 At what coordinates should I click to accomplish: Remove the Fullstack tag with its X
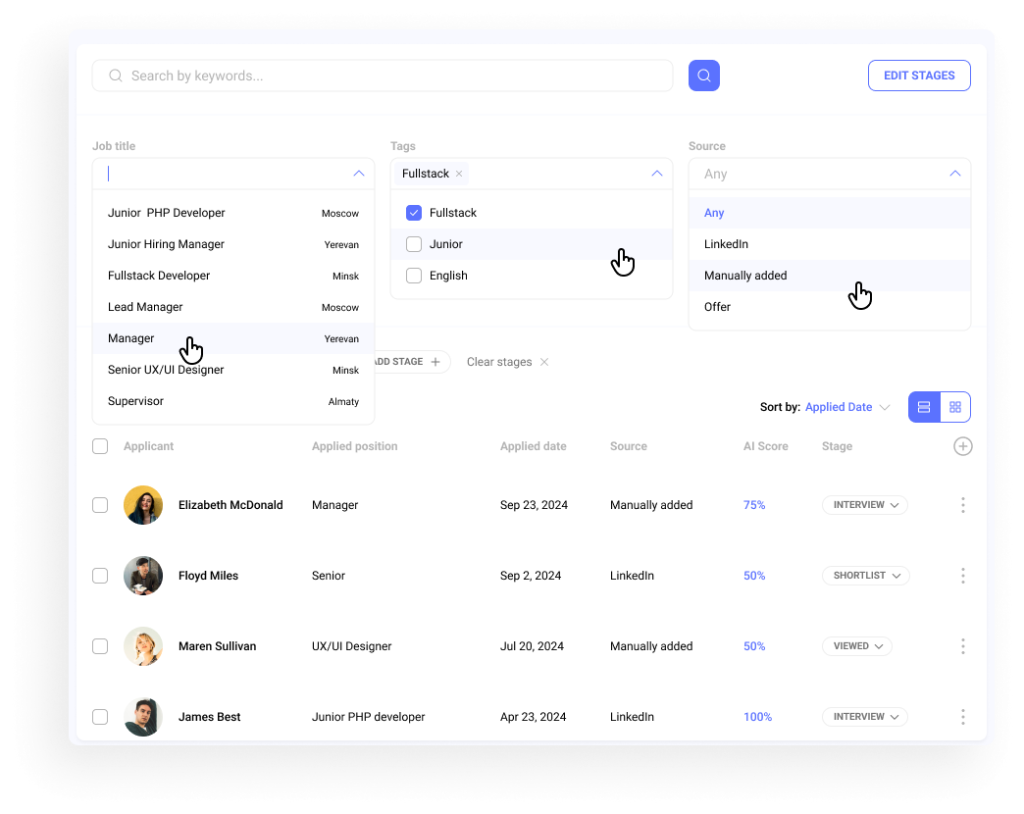[458, 173]
